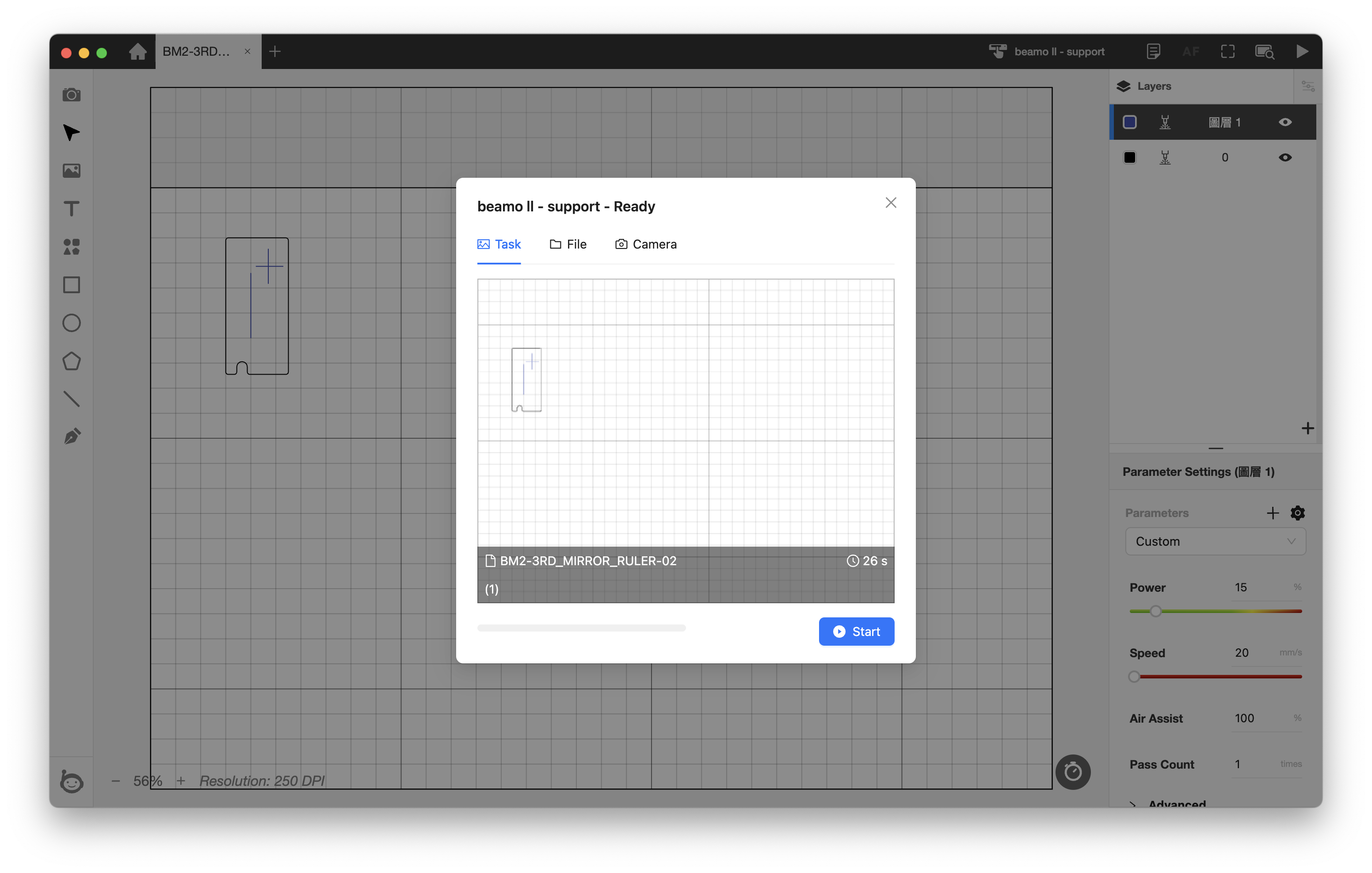Screen dimensions: 1372x873
Task: Select the Text tool
Action: (x=71, y=209)
